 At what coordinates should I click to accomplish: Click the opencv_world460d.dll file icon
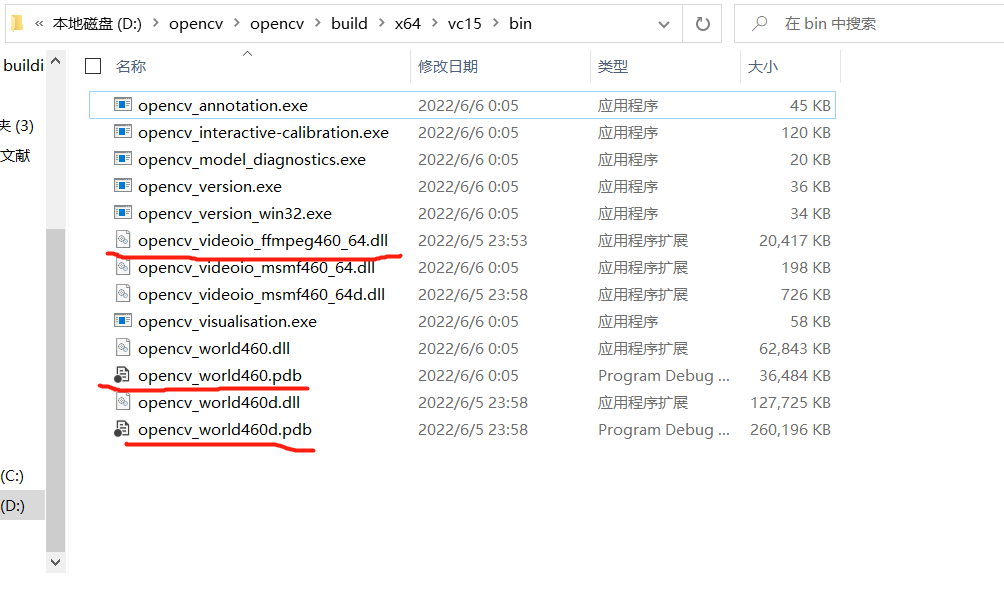(x=123, y=401)
